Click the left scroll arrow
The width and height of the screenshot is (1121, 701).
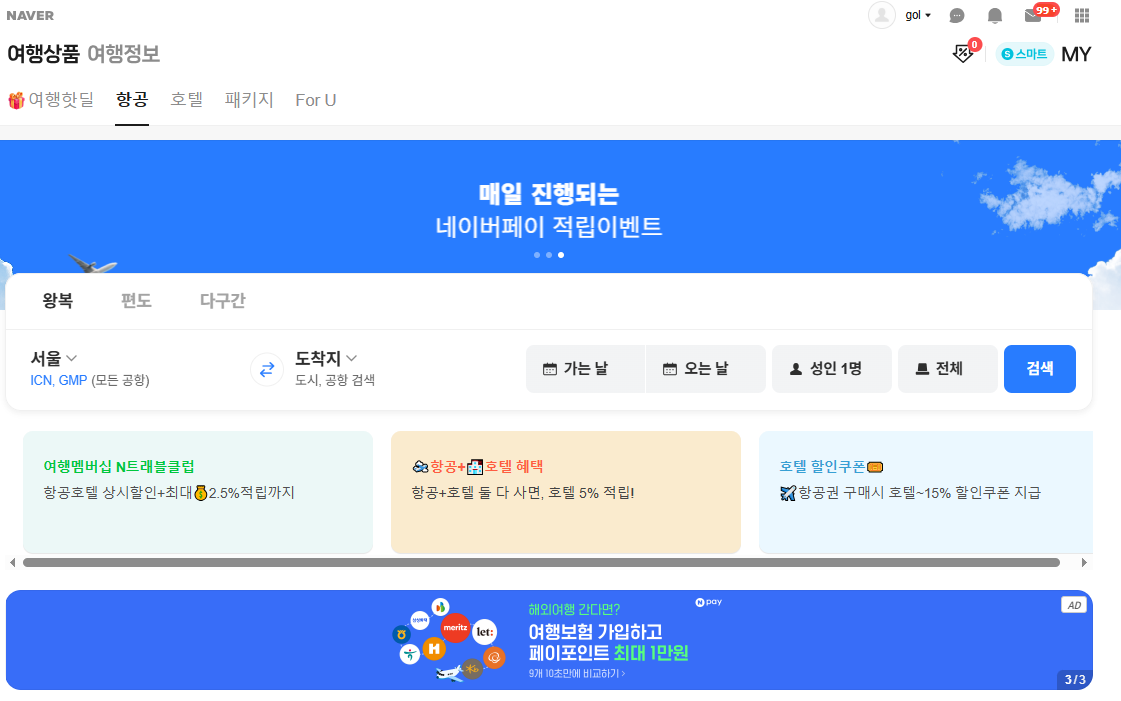(12, 563)
